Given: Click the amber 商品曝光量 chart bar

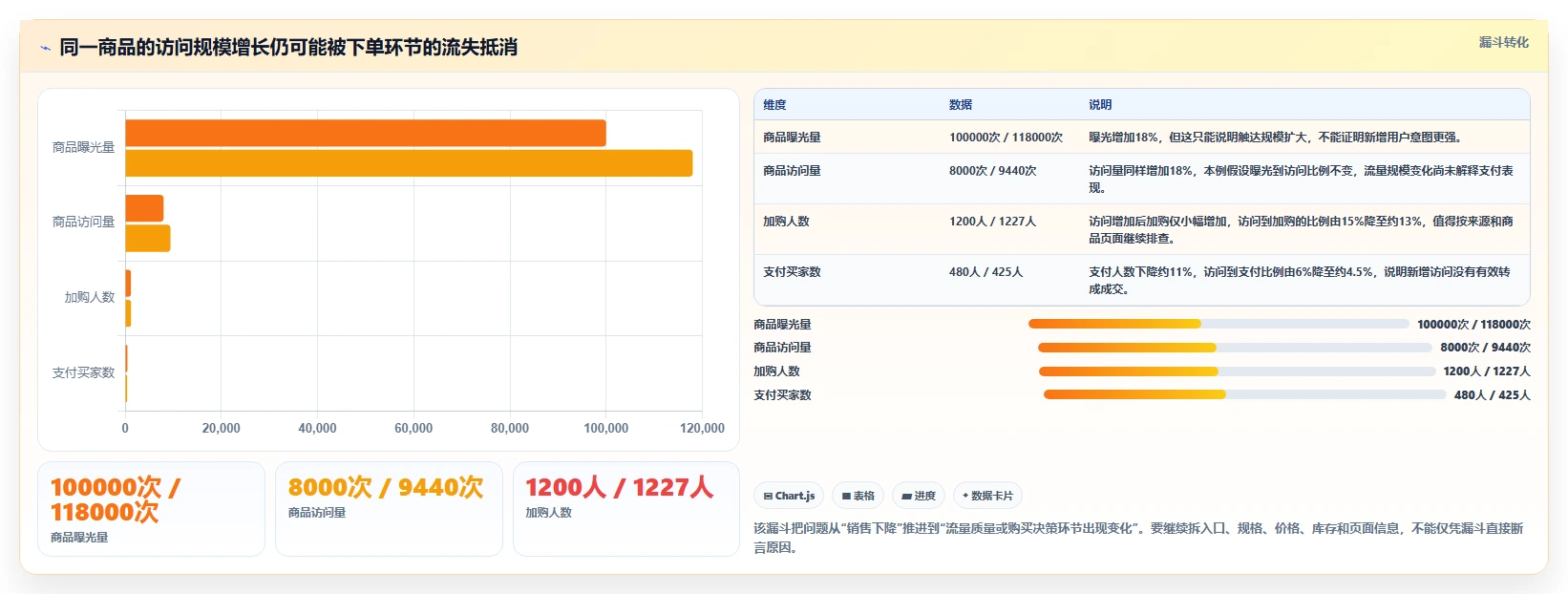Looking at the screenshot, I should coord(409,163).
